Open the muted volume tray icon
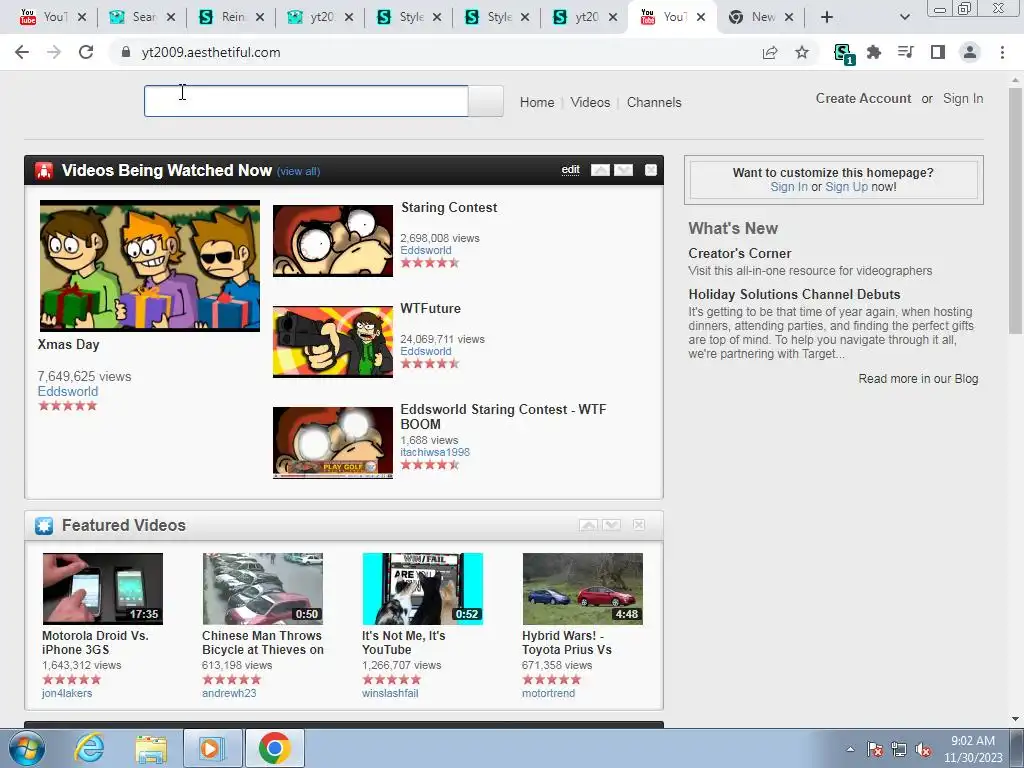Screen dimensions: 1024x768 click(x=923, y=750)
